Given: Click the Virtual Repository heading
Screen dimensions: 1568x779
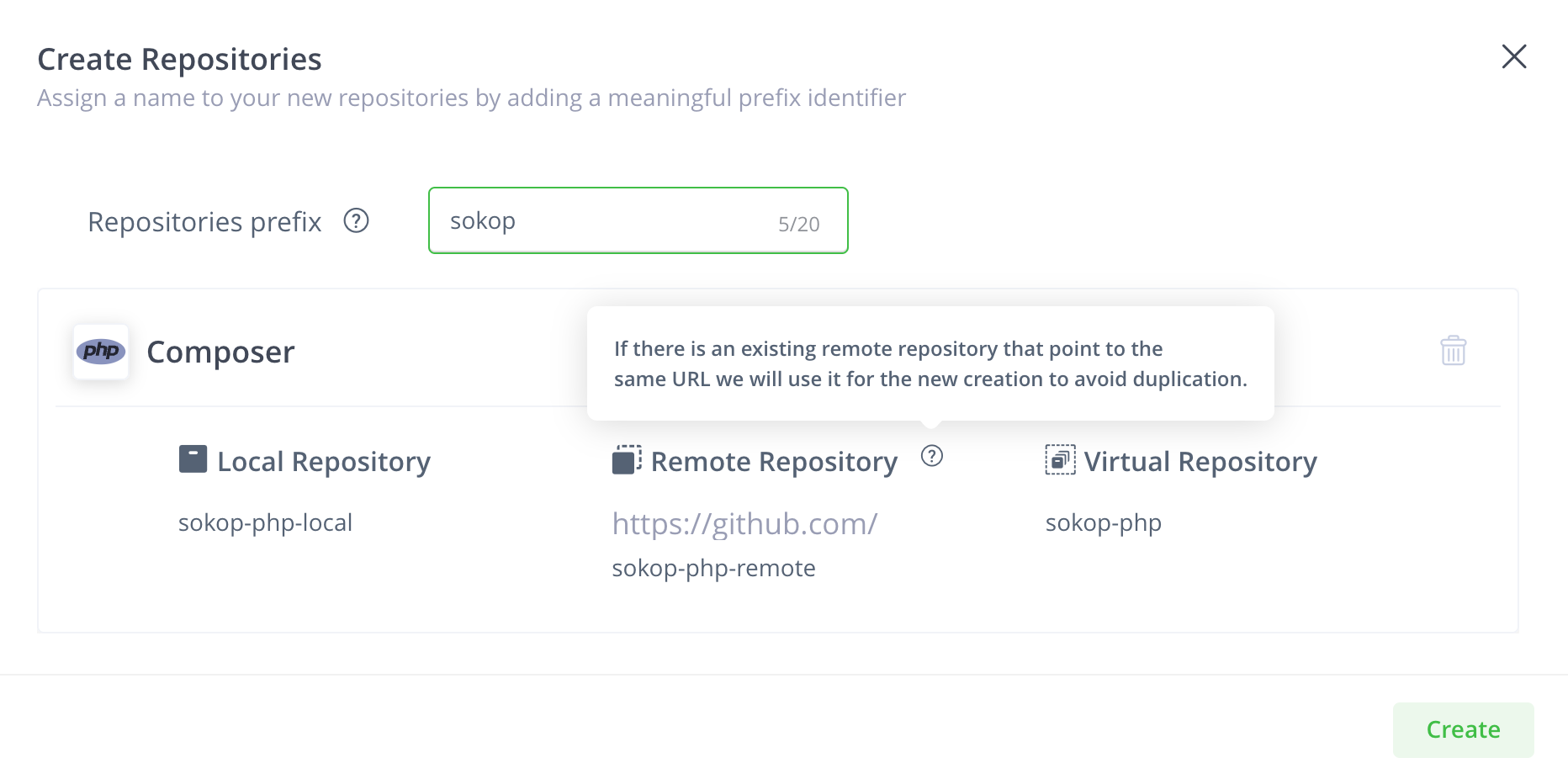Looking at the screenshot, I should click(x=1200, y=461).
